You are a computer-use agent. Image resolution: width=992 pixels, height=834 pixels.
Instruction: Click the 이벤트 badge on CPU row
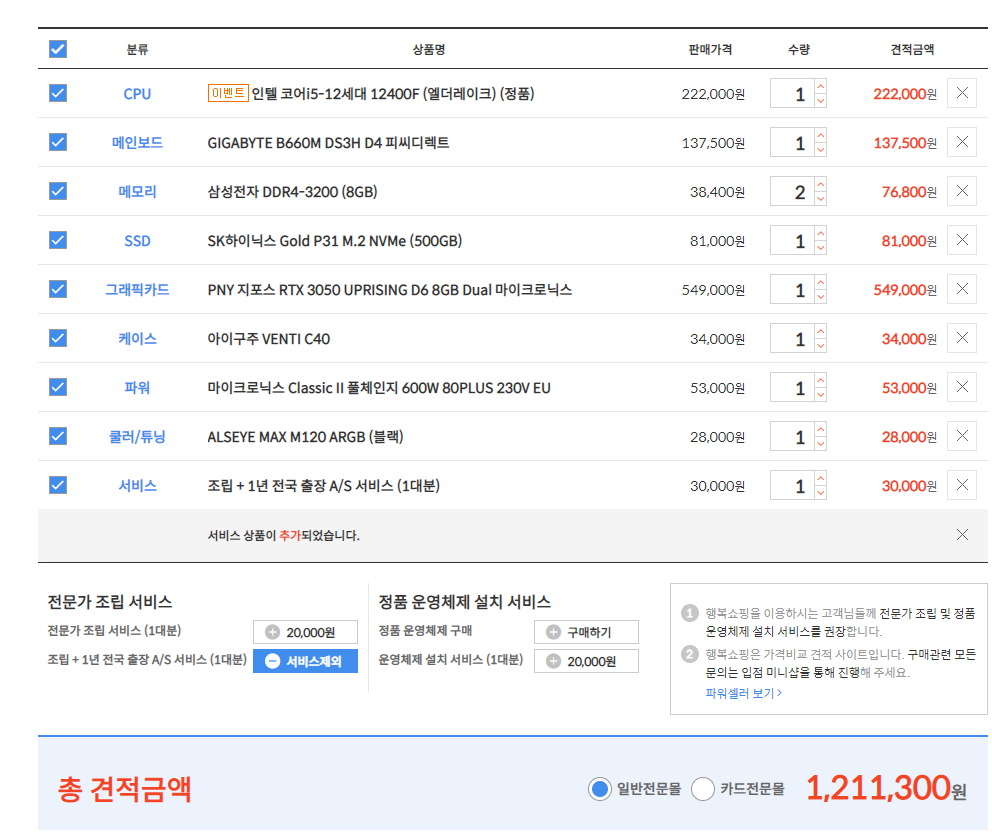228,93
